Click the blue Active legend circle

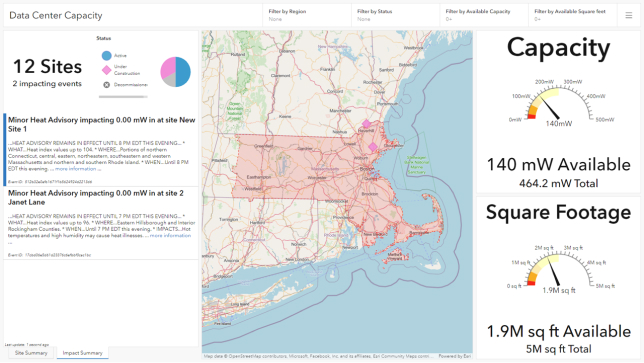[x=106, y=55]
